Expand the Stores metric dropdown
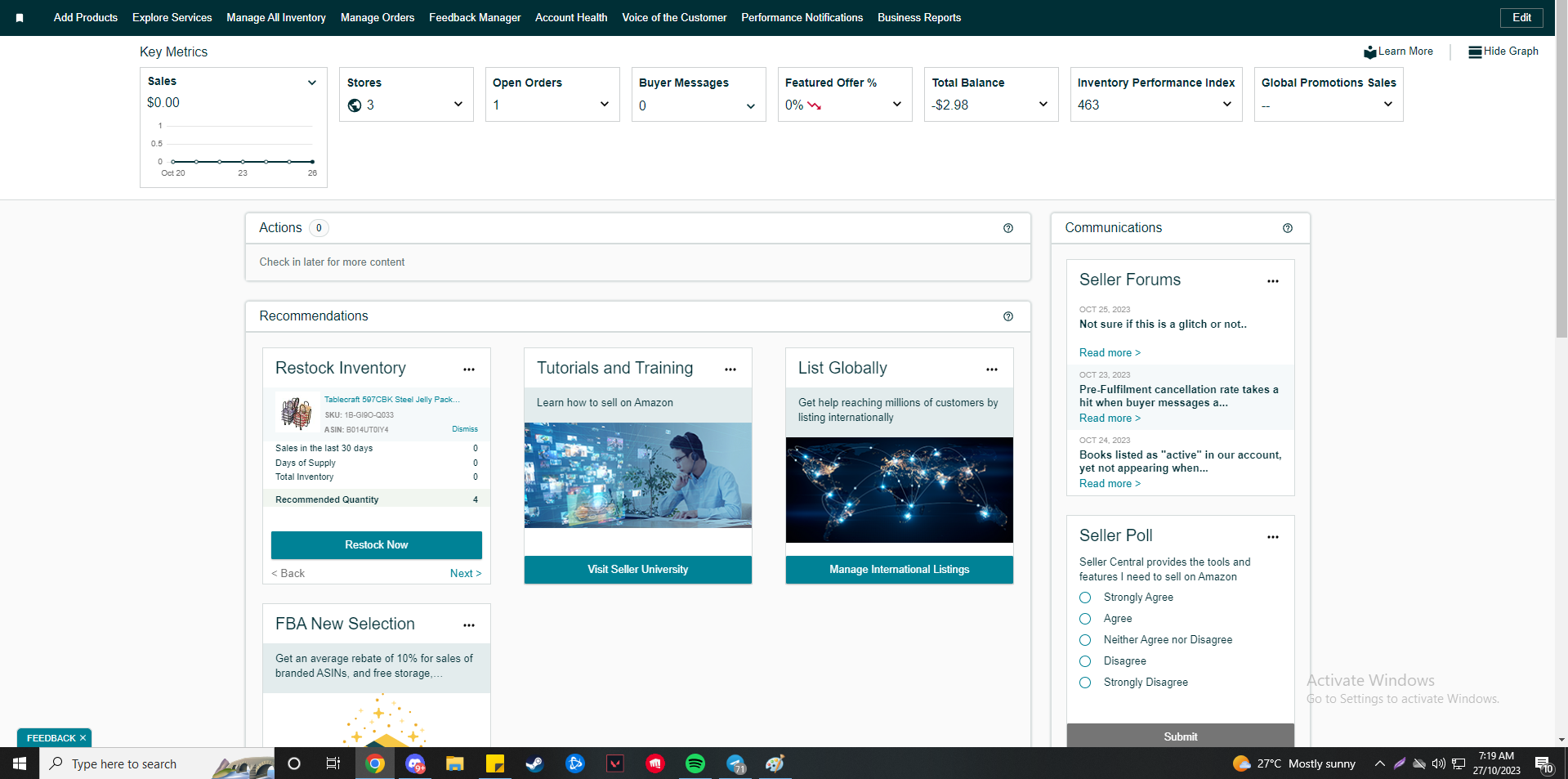The width and height of the screenshot is (1568, 779). pyautogui.click(x=458, y=104)
